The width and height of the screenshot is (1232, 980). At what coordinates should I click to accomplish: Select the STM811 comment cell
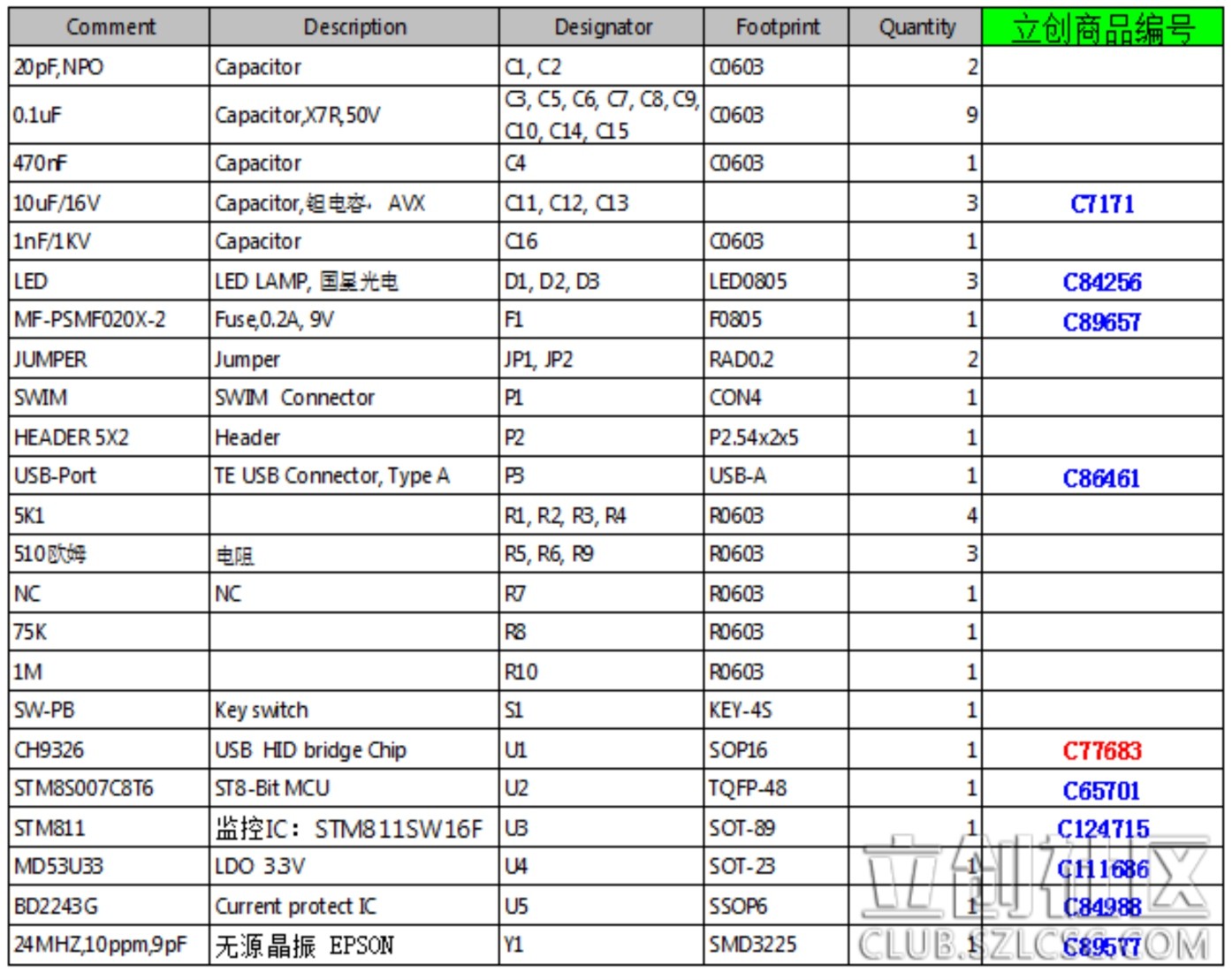[110, 828]
